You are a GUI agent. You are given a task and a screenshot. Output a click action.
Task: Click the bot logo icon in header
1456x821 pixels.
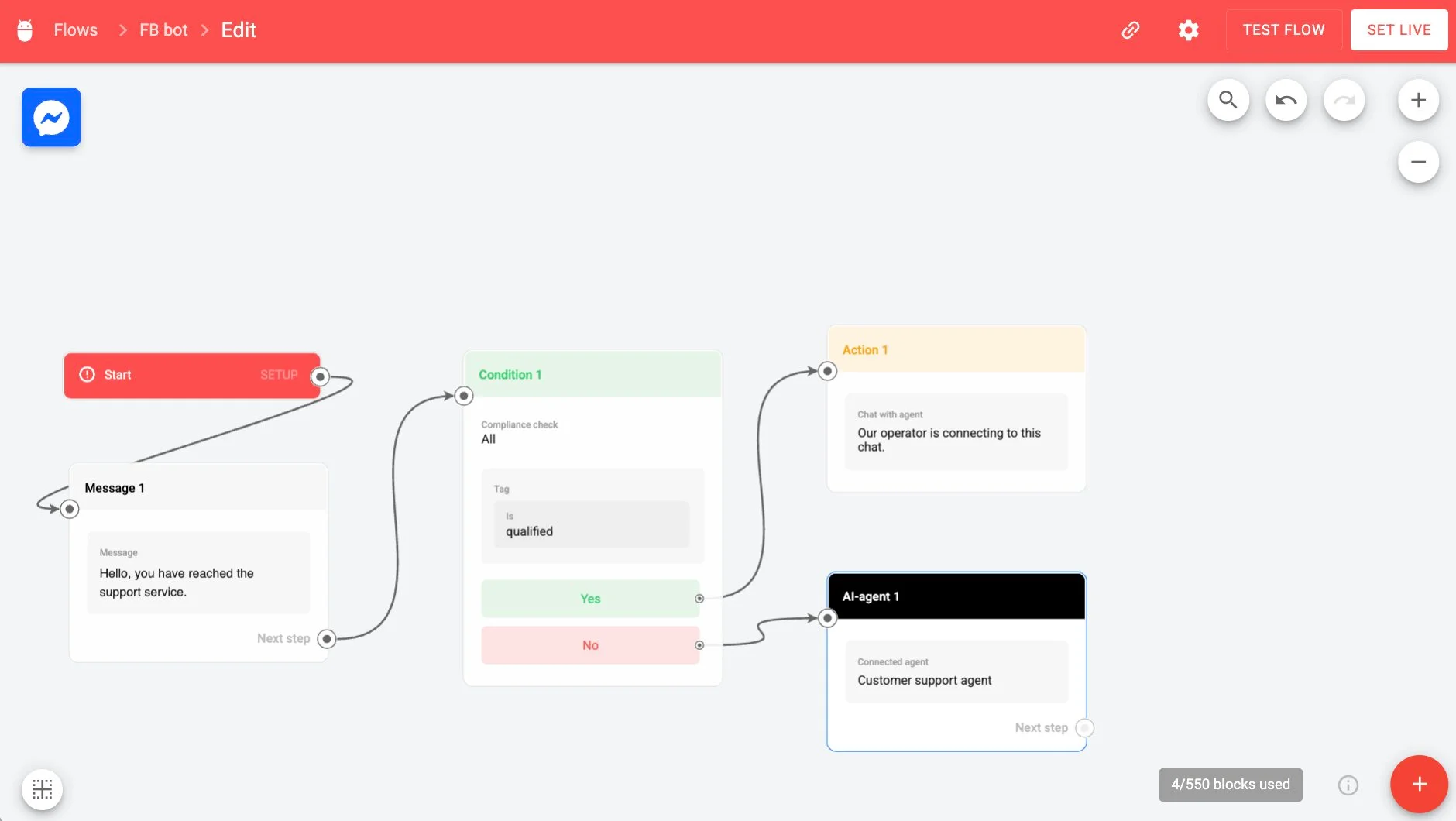click(25, 30)
